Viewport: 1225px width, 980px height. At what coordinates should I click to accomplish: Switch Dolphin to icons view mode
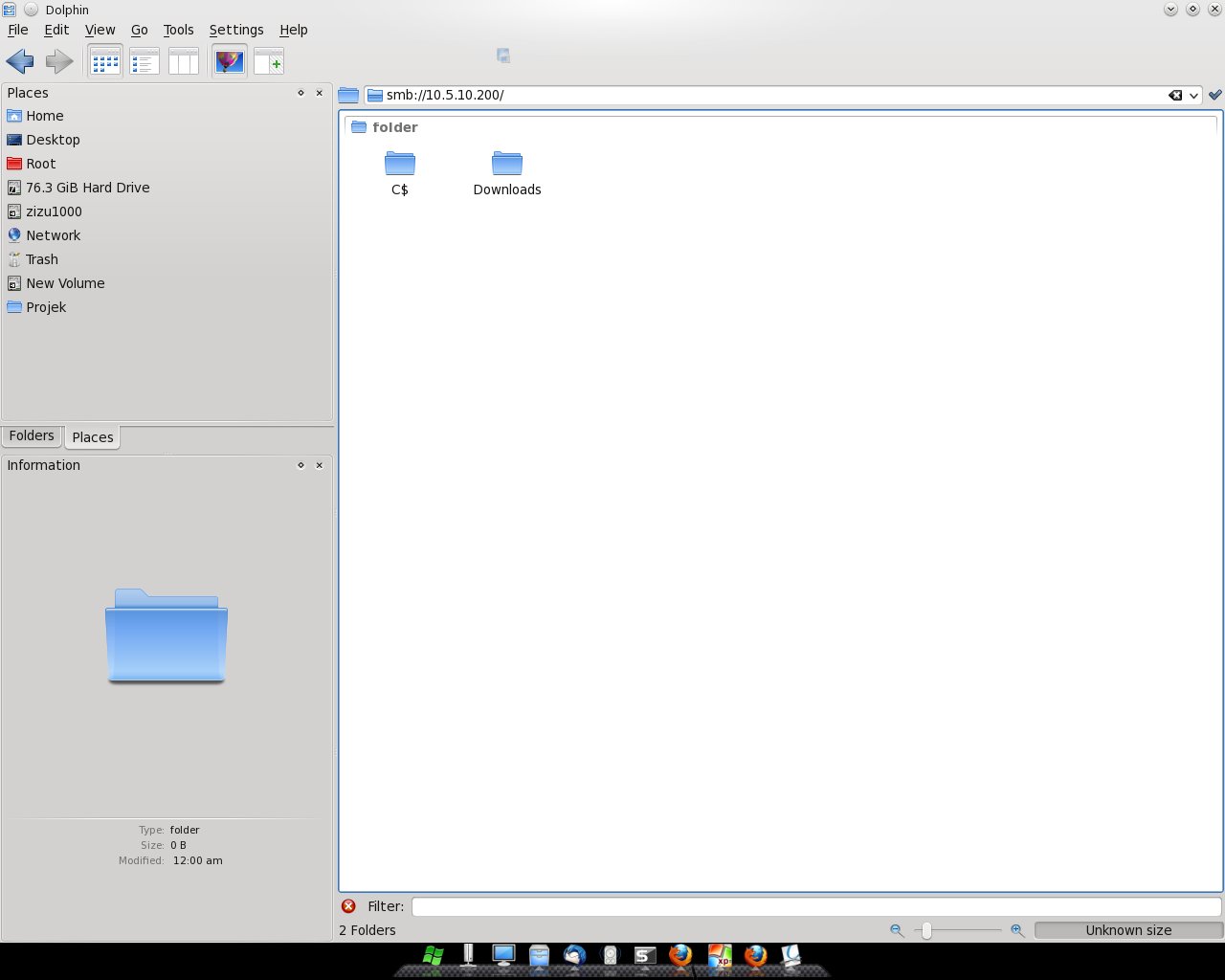click(105, 61)
